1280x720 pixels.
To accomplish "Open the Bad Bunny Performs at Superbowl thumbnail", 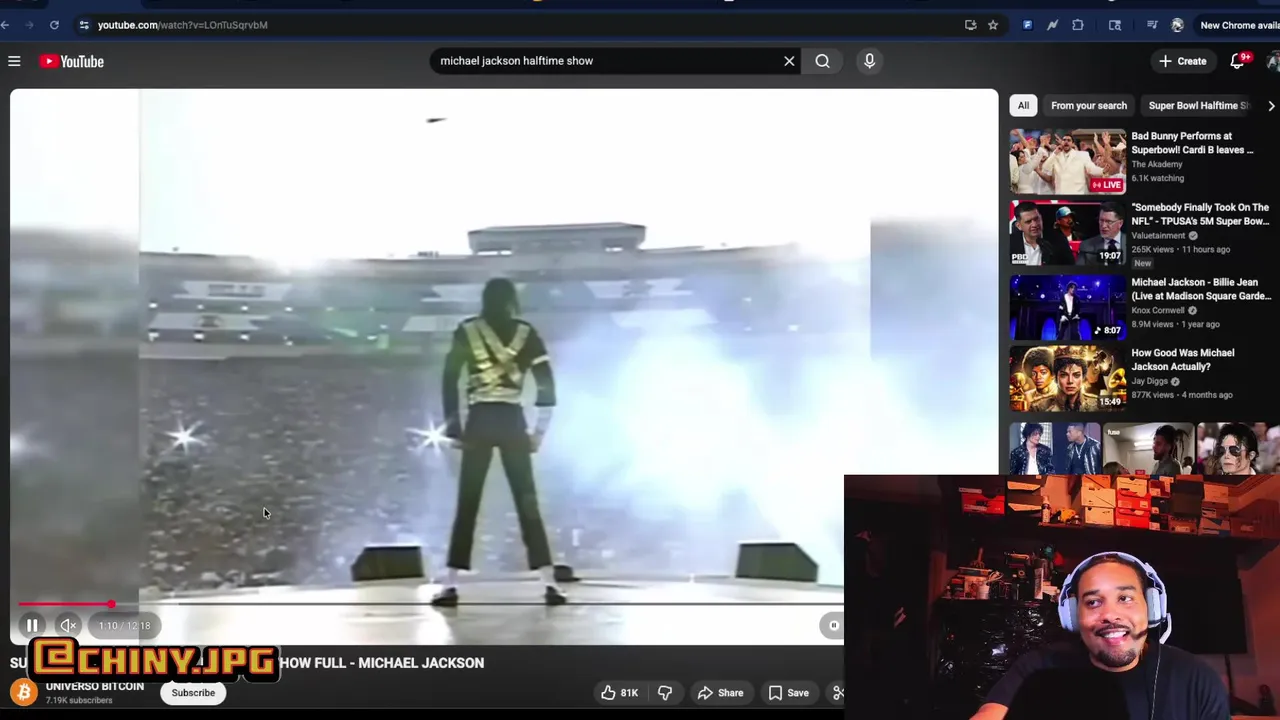I will coord(1067,161).
